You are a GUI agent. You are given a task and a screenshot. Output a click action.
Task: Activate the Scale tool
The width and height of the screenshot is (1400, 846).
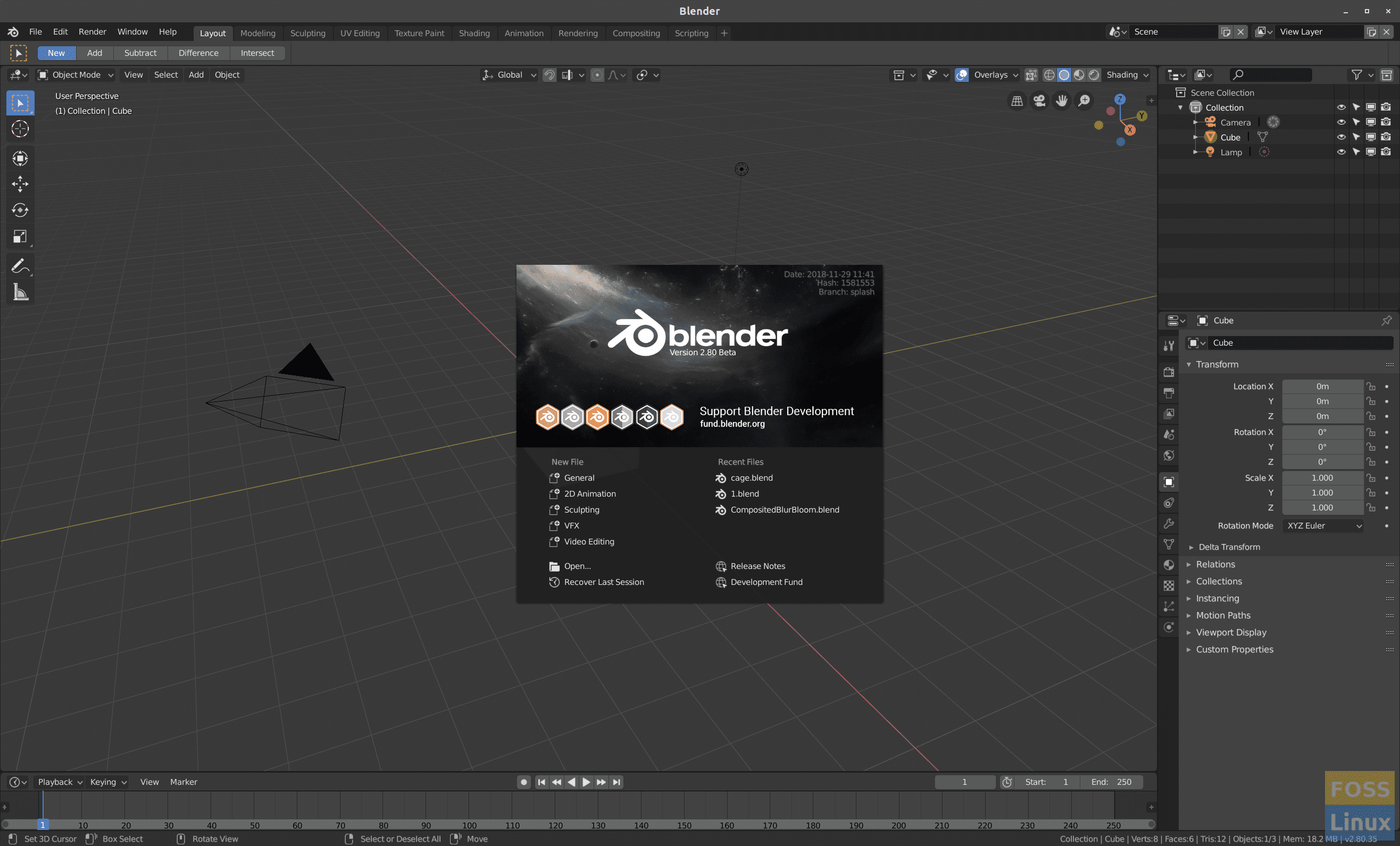click(20, 236)
